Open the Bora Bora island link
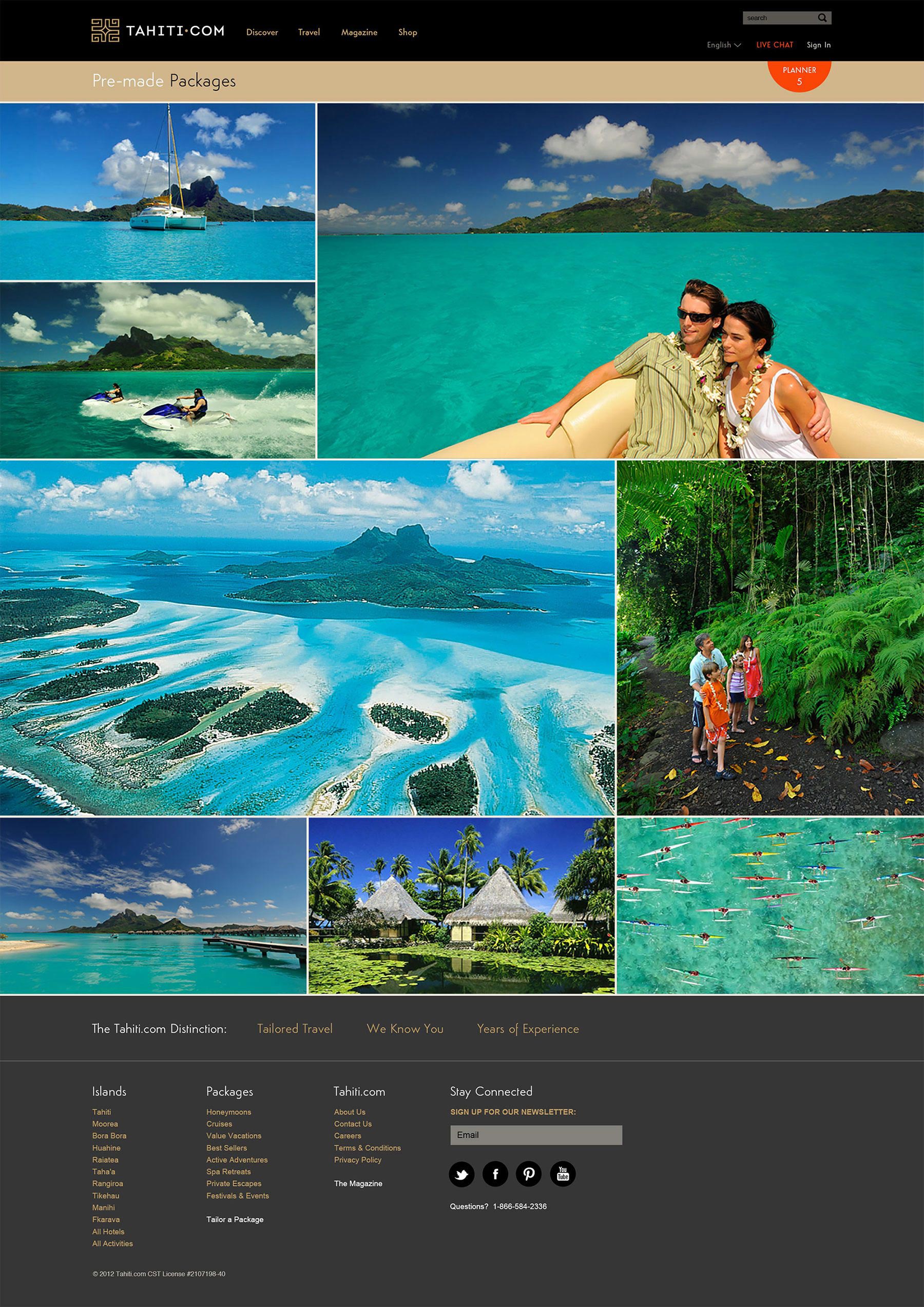 [x=109, y=1135]
